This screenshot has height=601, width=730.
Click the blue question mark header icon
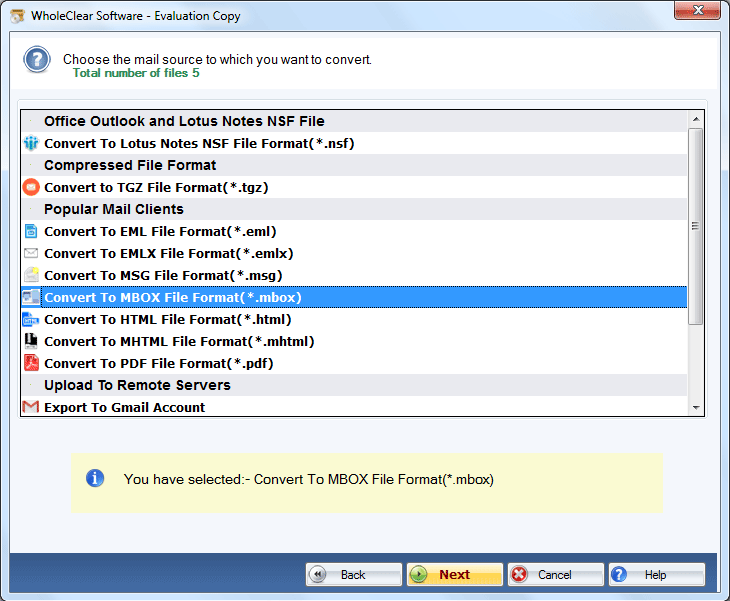[x=37, y=60]
